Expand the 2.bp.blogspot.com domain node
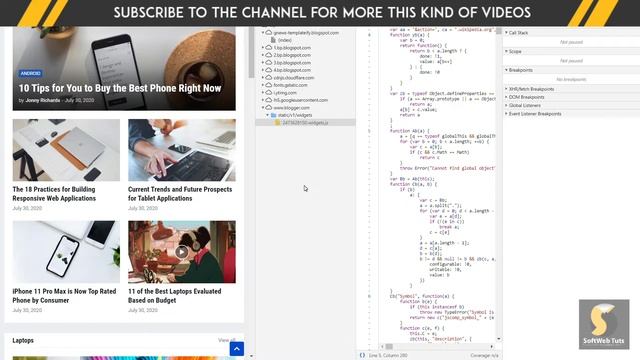Image resolution: width=640 pixels, height=360 pixels. point(263,55)
